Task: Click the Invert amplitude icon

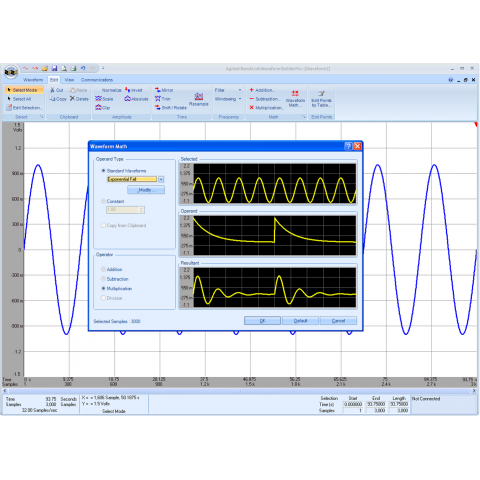Action: click(128, 90)
